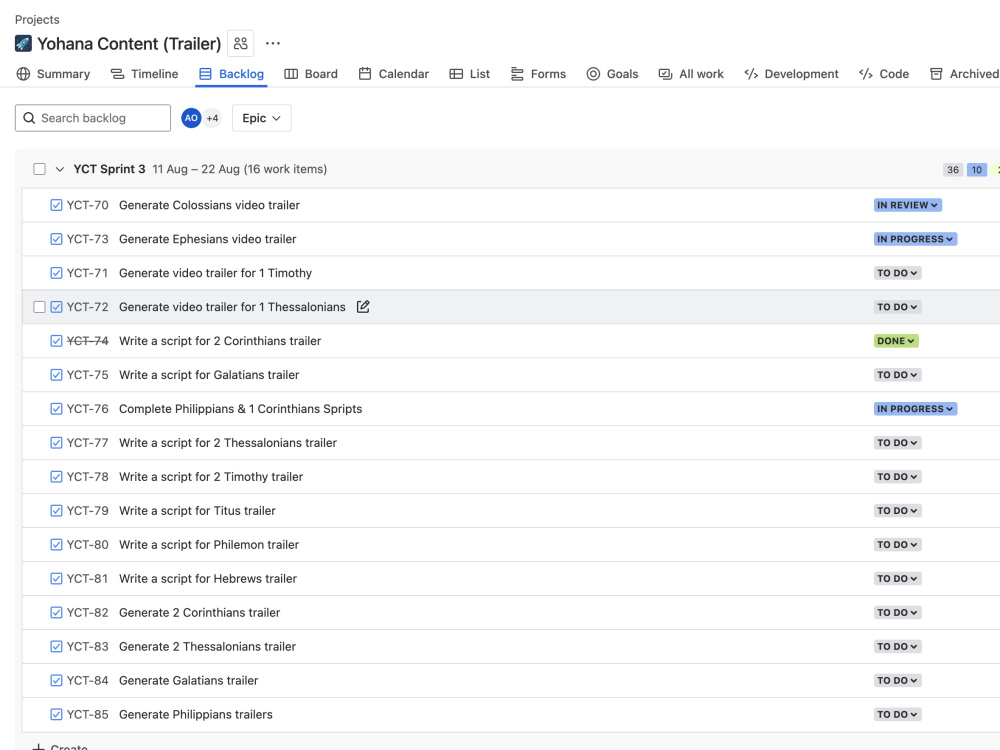Image resolution: width=1000 pixels, height=750 pixels.
Task: Click the Timeline icon
Action: pyautogui.click(x=117, y=74)
